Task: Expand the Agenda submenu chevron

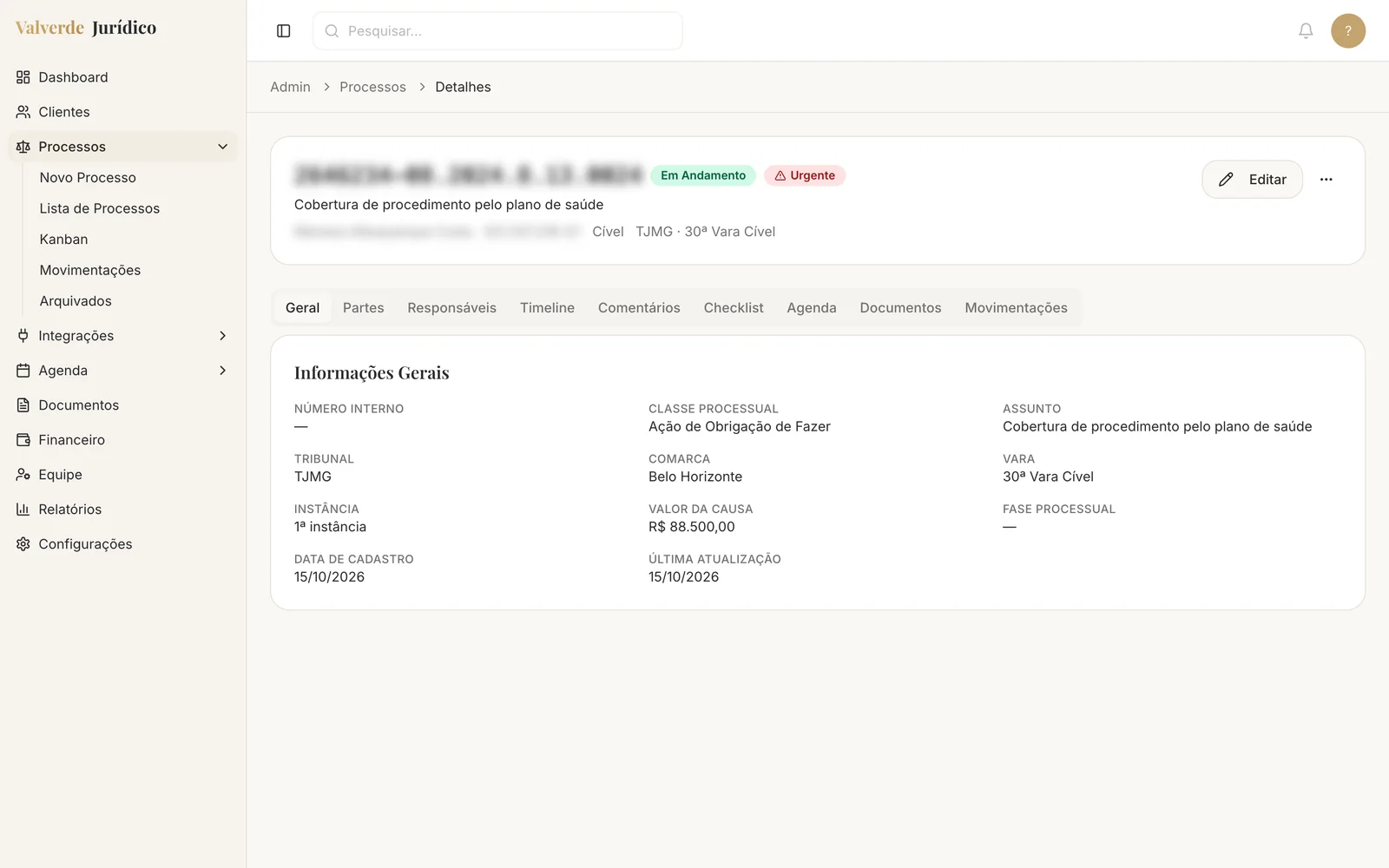Action: click(222, 371)
